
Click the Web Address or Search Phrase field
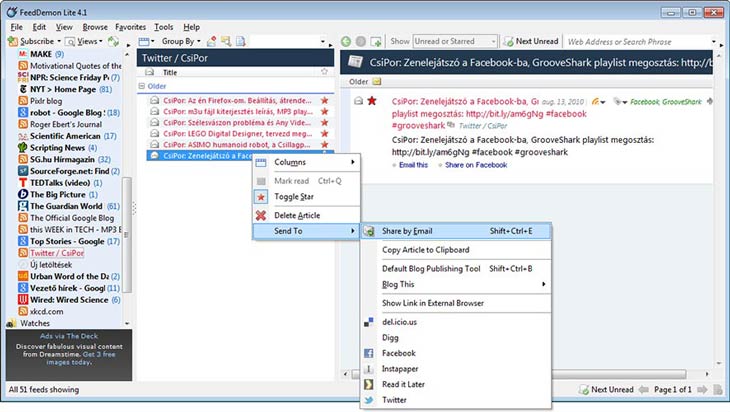point(640,42)
